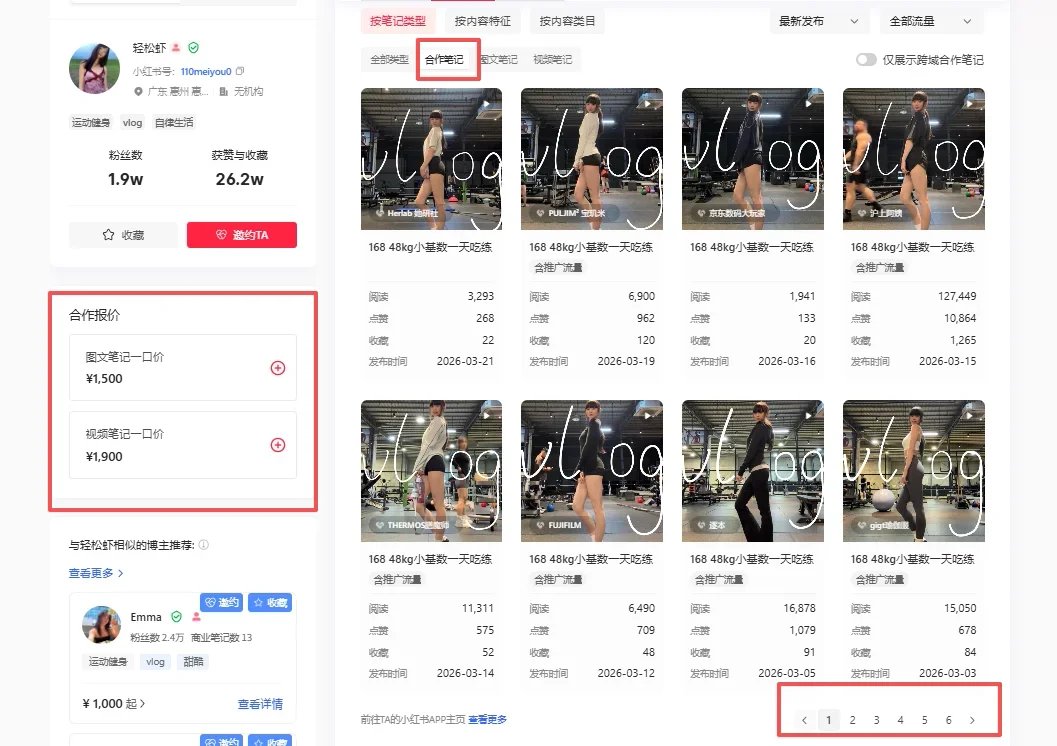The image size is (1057, 746).
Task: Go to page 2
Action: [x=853, y=720]
